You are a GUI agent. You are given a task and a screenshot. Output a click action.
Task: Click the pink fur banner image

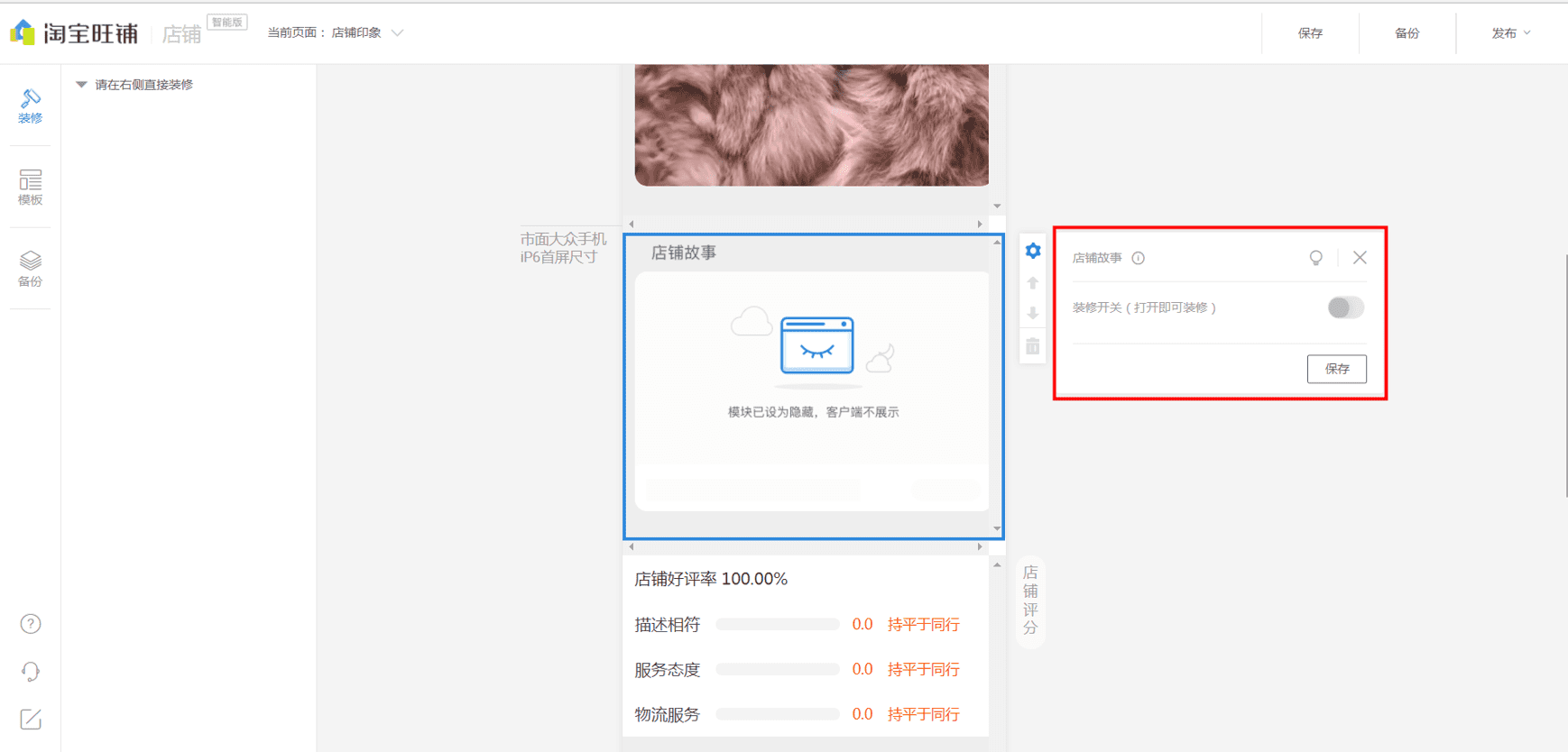click(x=811, y=125)
